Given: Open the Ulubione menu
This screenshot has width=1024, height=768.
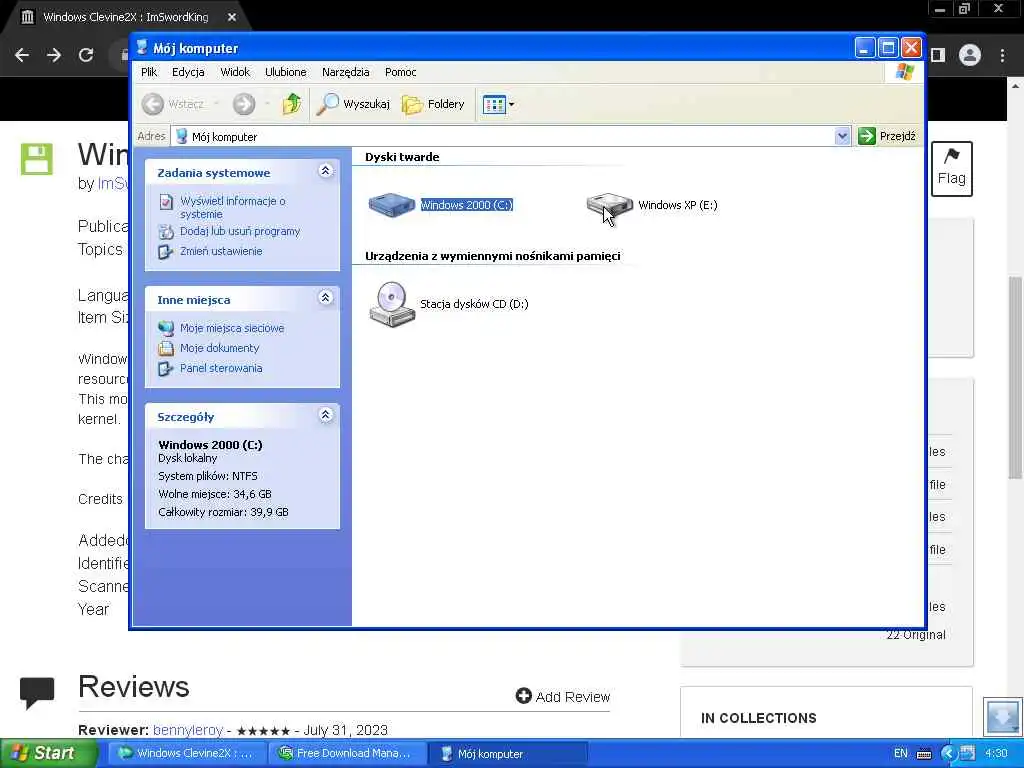Looking at the screenshot, I should [x=285, y=72].
